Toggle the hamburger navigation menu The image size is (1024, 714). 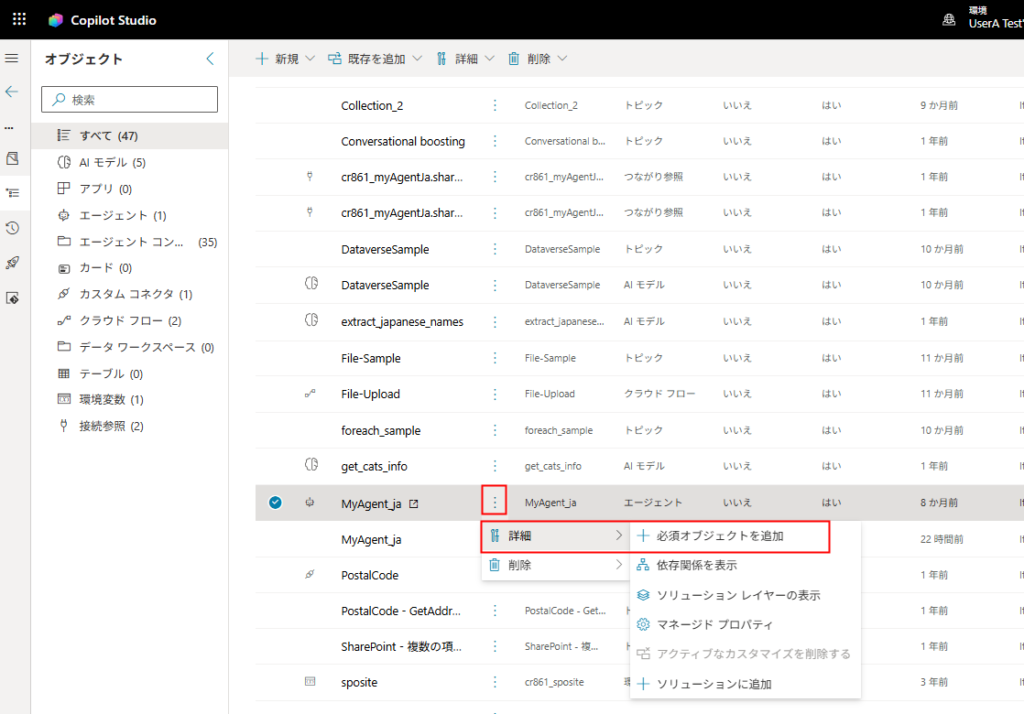pos(12,59)
